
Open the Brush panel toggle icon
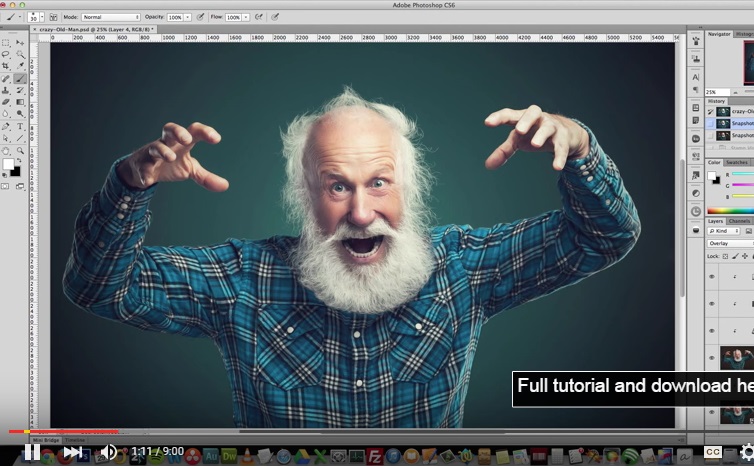click(53, 17)
